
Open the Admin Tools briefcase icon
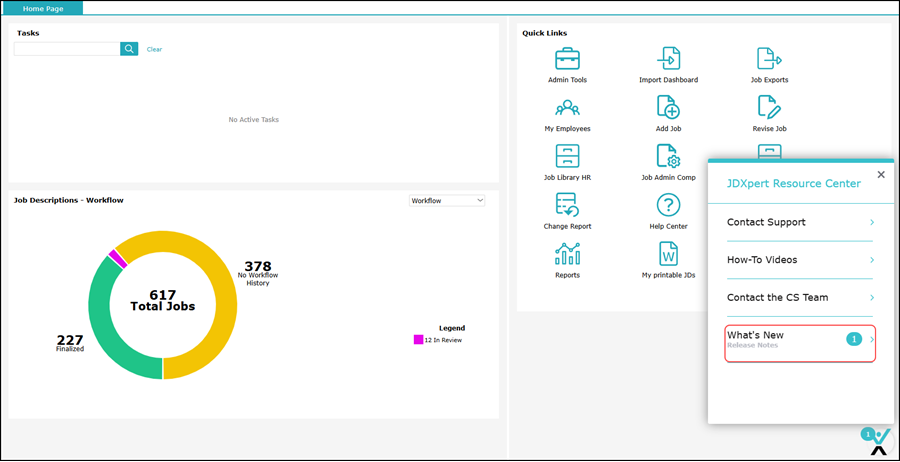567,59
